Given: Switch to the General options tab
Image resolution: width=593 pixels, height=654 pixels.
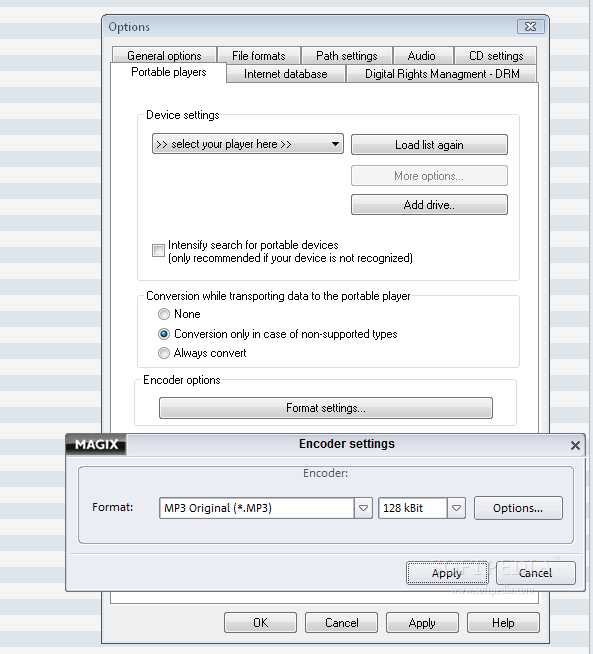Looking at the screenshot, I should pyautogui.click(x=164, y=55).
